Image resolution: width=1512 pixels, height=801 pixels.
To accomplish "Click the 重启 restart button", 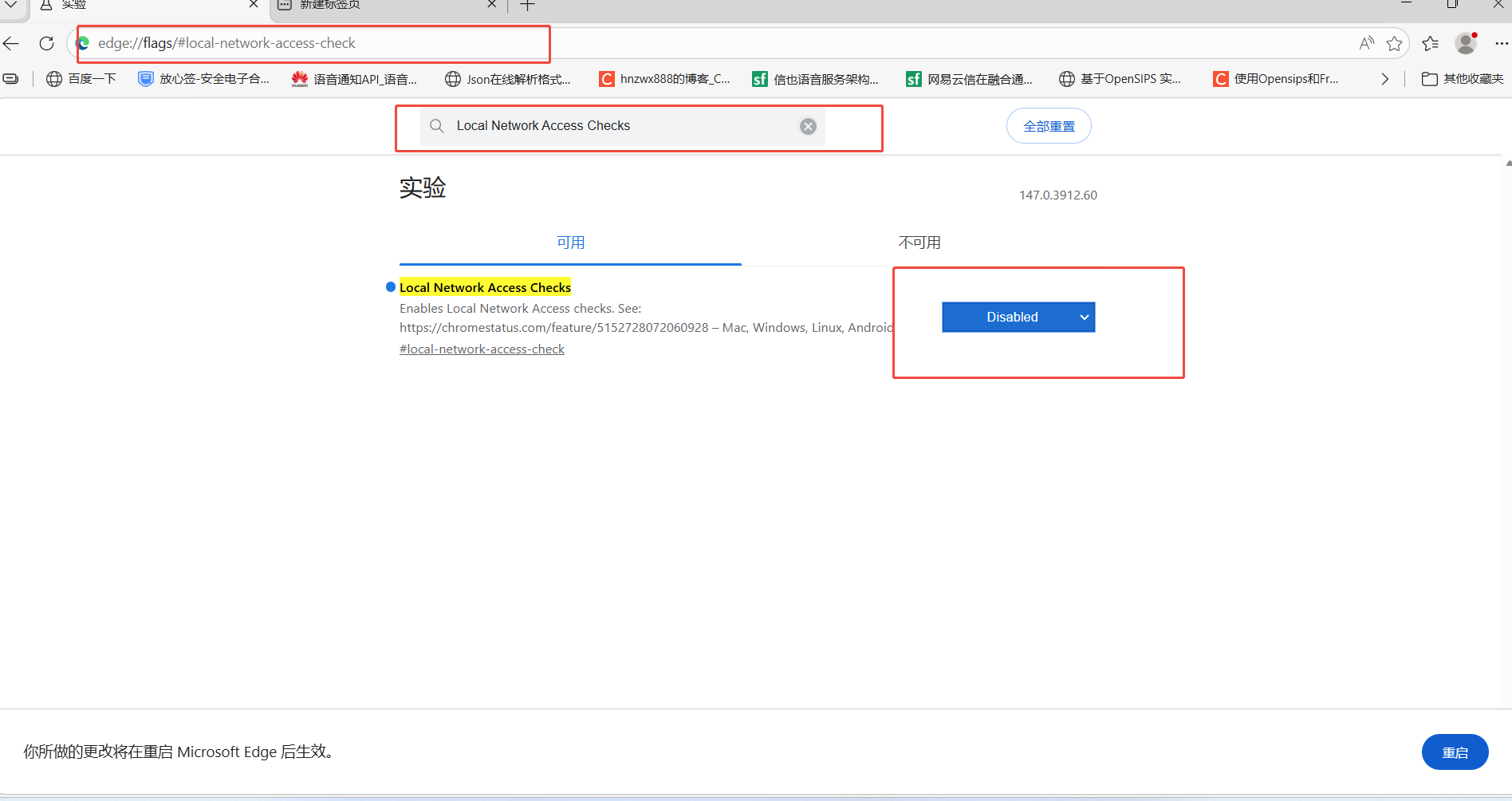I will pyautogui.click(x=1455, y=752).
